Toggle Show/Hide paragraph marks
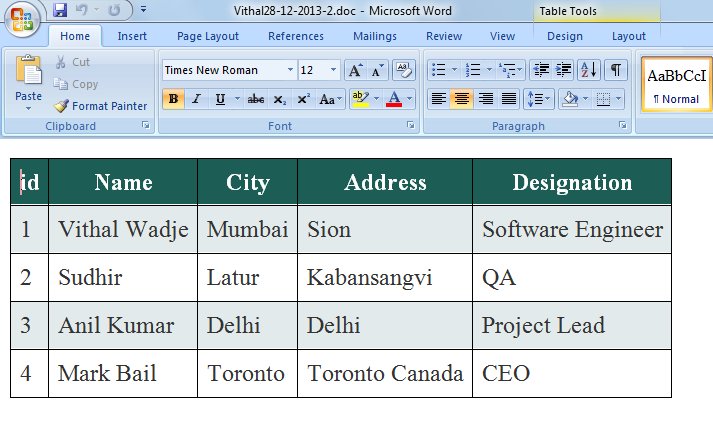Viewport: 713px width, 422px height. [616, 70]
